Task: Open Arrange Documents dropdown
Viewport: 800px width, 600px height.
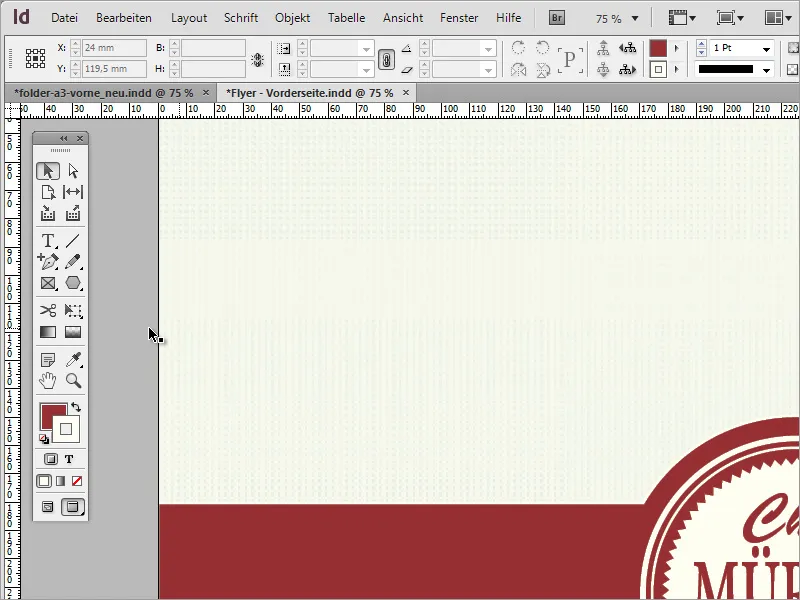Action: 778,18
